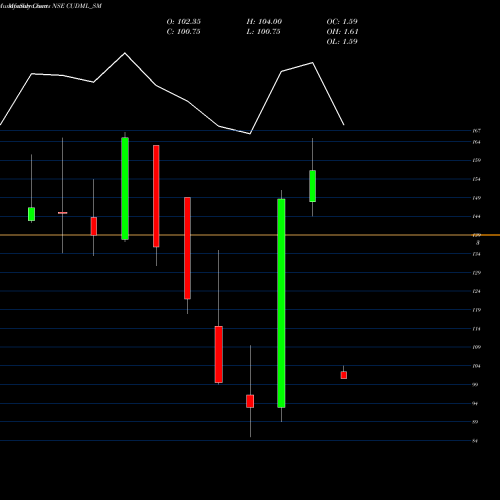Click the 154 price axis label
The image size is (500, 500).
[x=476, y=179]
